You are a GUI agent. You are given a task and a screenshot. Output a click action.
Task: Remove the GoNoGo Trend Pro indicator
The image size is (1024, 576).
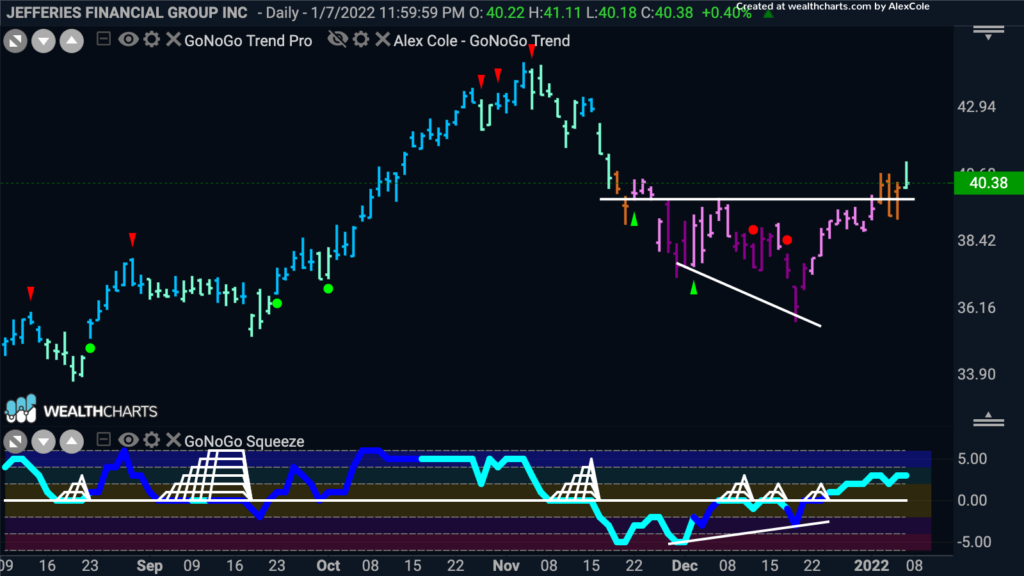[173, 40]
